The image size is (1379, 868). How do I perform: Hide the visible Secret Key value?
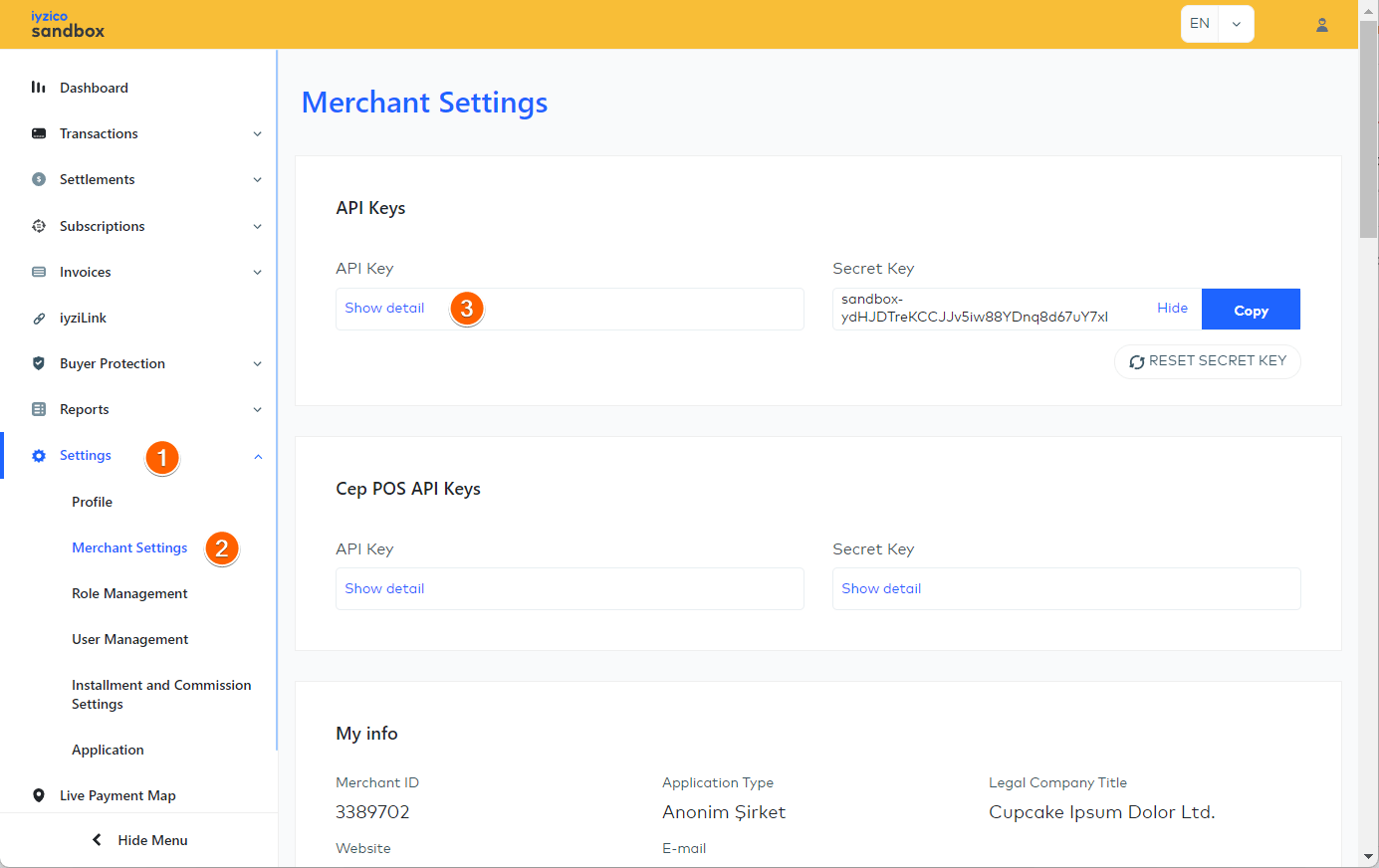coord(1172,309)
